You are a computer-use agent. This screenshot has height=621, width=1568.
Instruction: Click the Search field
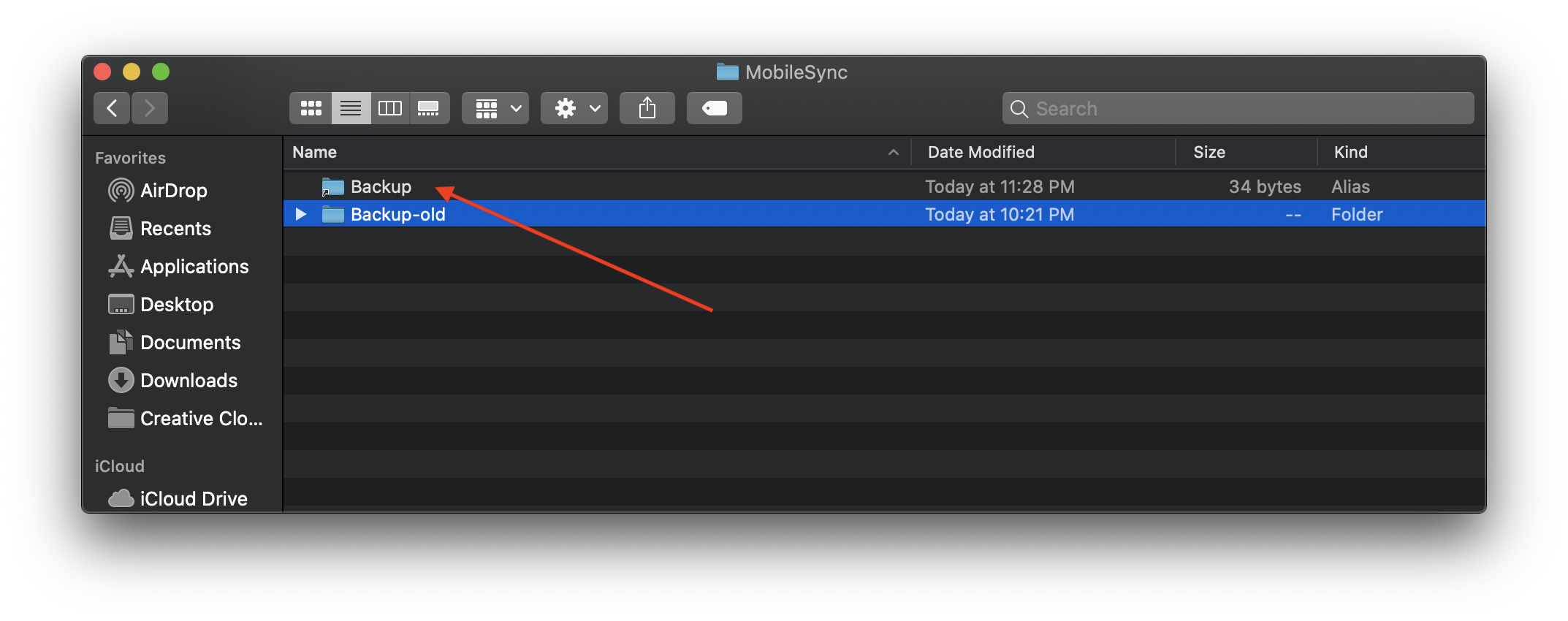[1238, 108]
